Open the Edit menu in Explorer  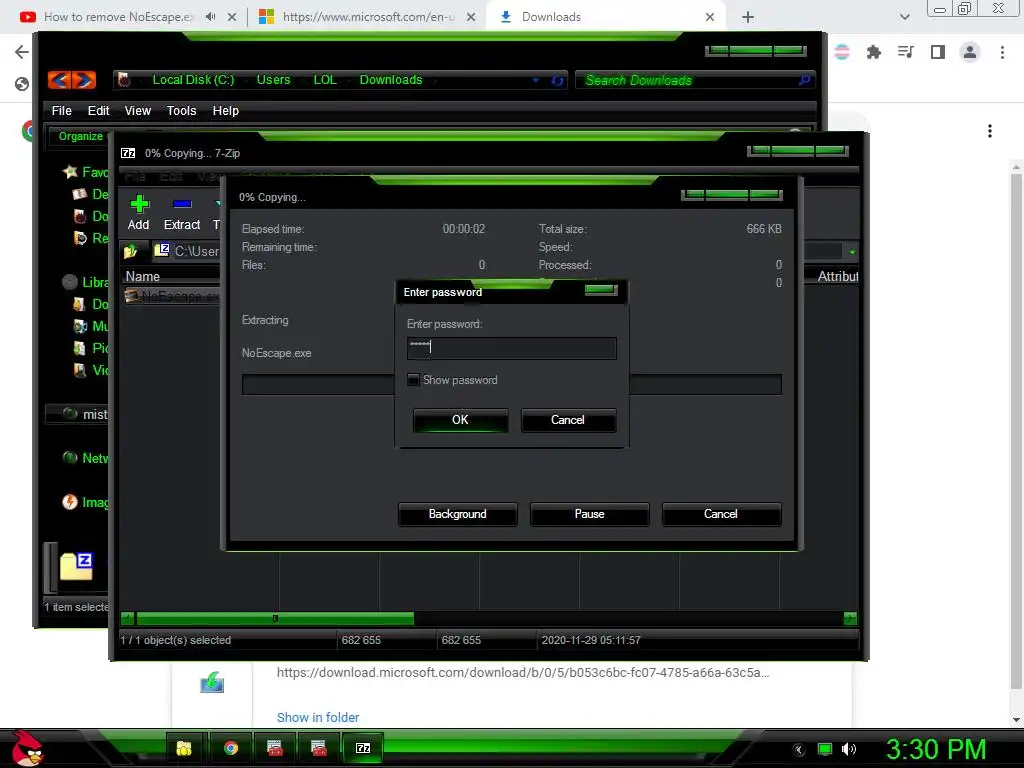pyautogui.click(x=99, y=111)
